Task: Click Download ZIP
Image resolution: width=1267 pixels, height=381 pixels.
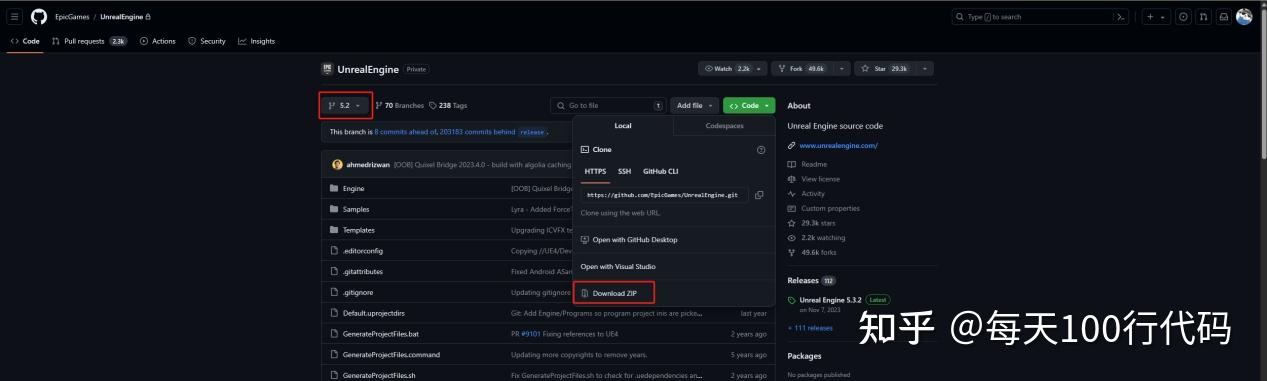Action: pos(614,293)
